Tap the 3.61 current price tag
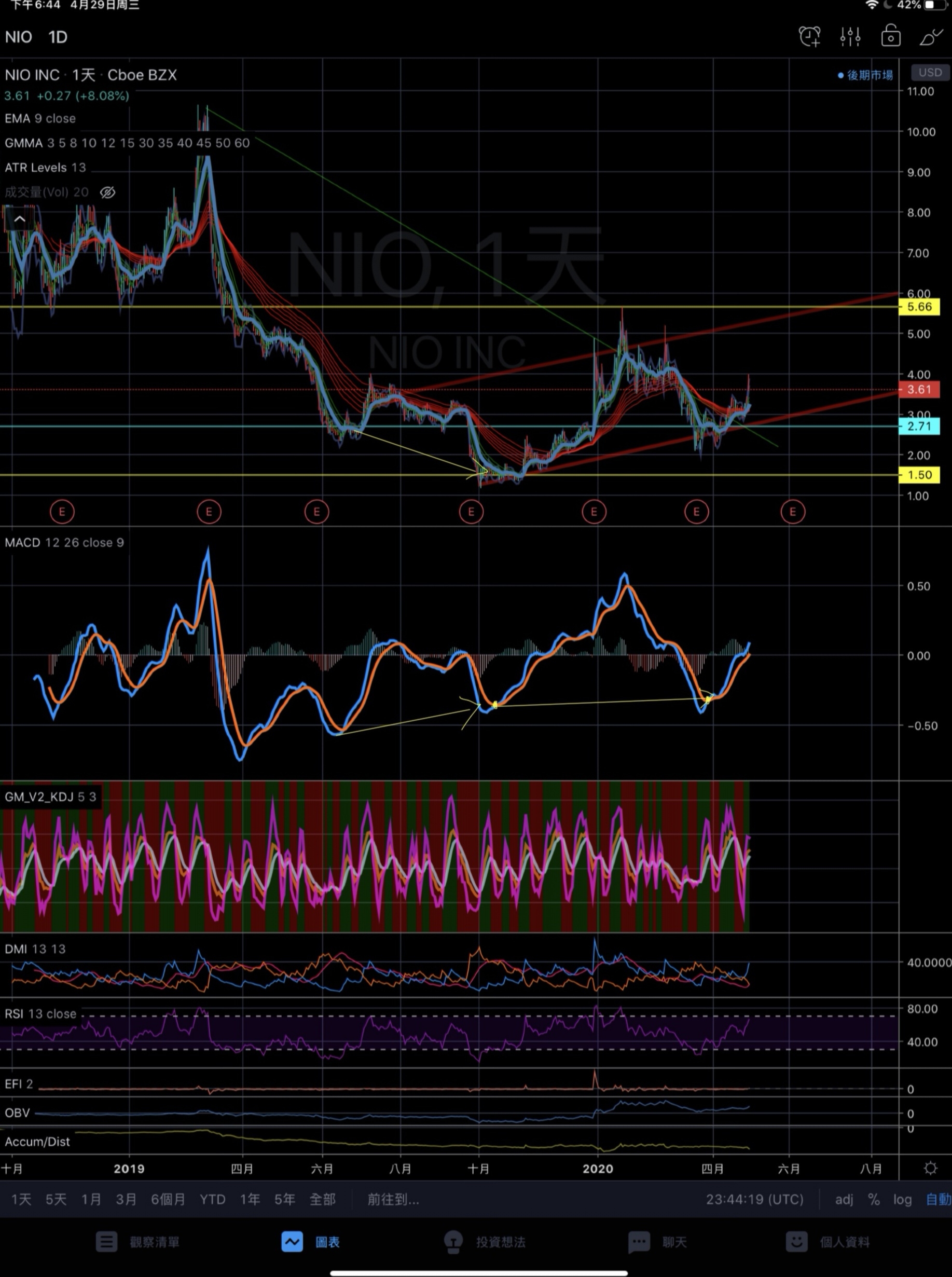The image size is (952, 1277). pos(920,390)
